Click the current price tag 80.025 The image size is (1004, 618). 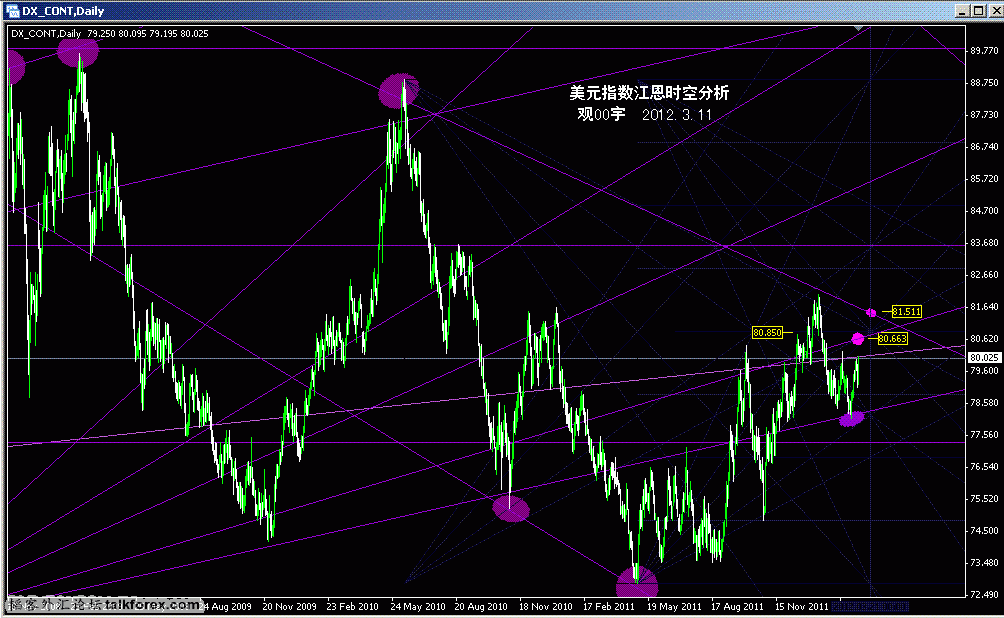984,357
